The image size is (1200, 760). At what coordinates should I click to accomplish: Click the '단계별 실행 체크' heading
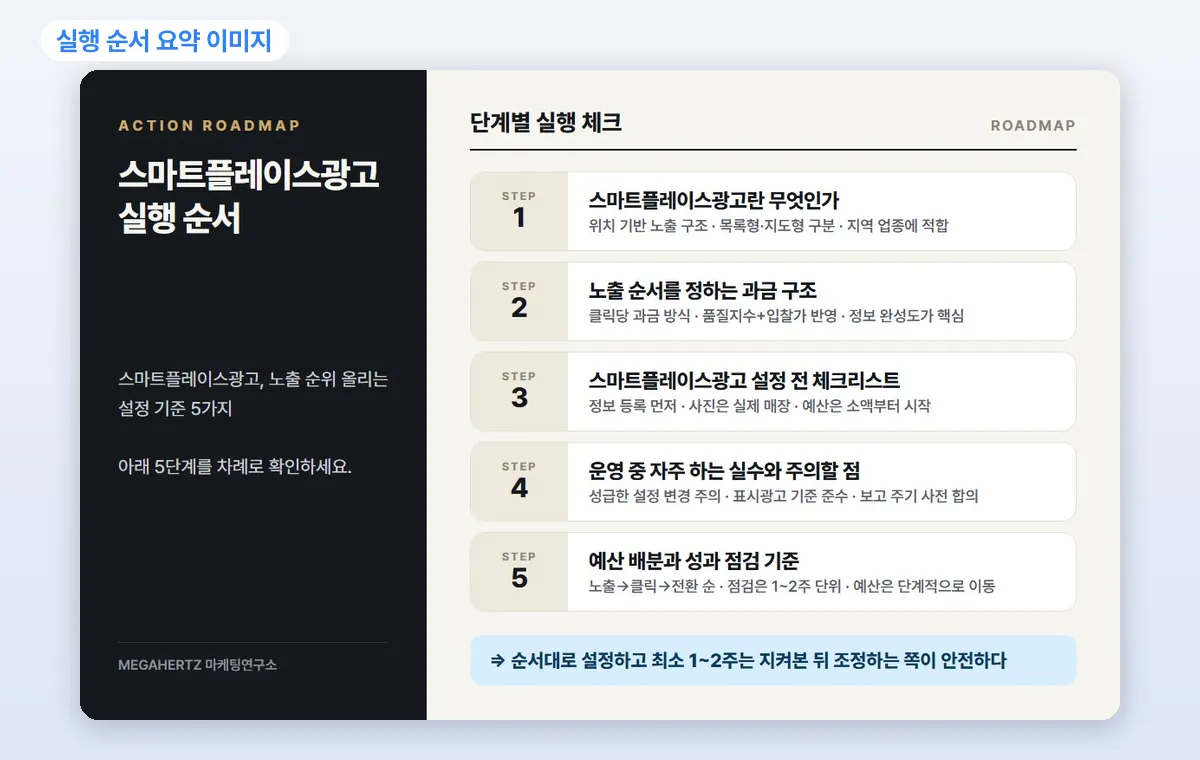(x=546, y=123)
